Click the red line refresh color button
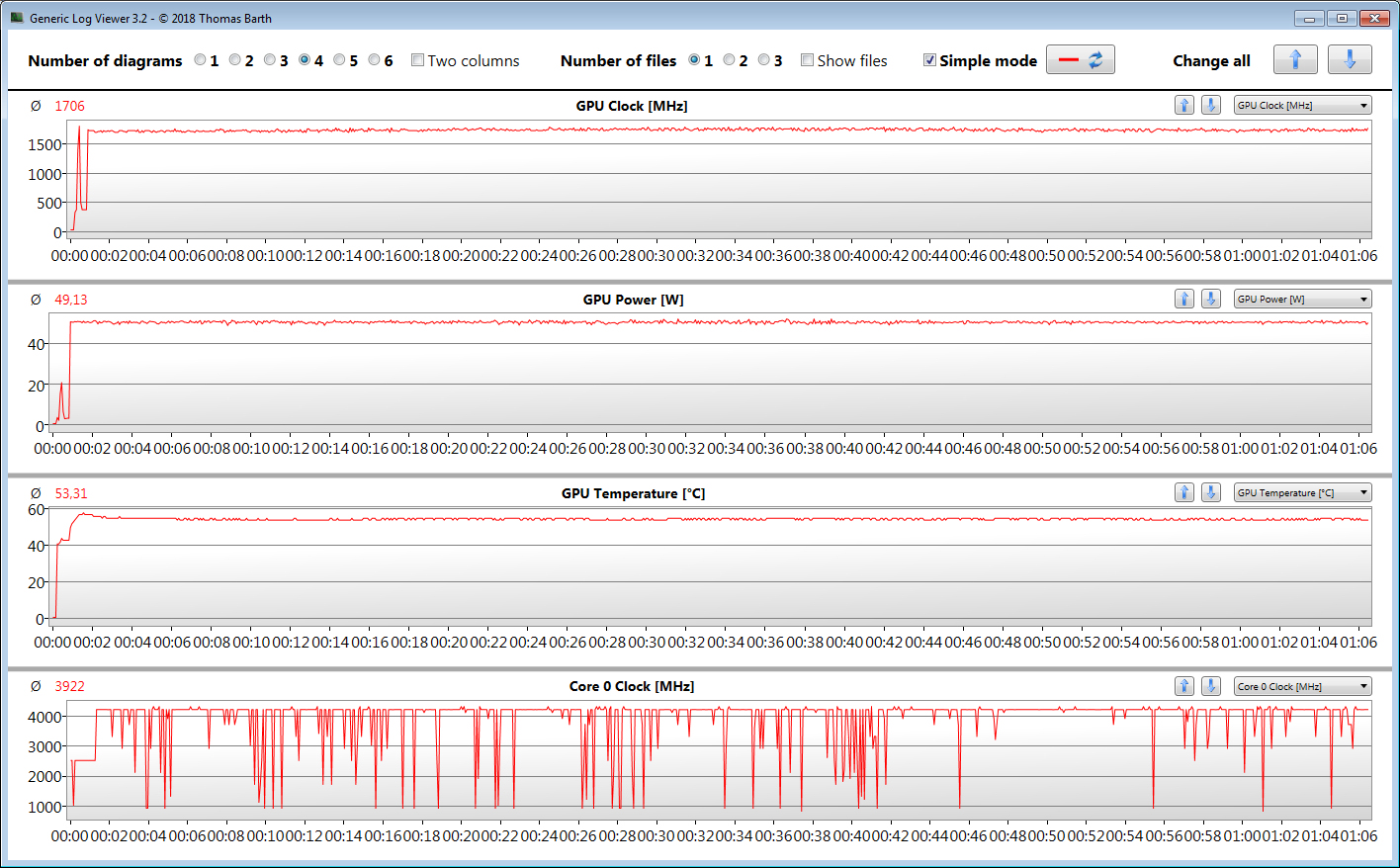The width and height of the screenshot is (1400, 868). tap(1080, 60)
